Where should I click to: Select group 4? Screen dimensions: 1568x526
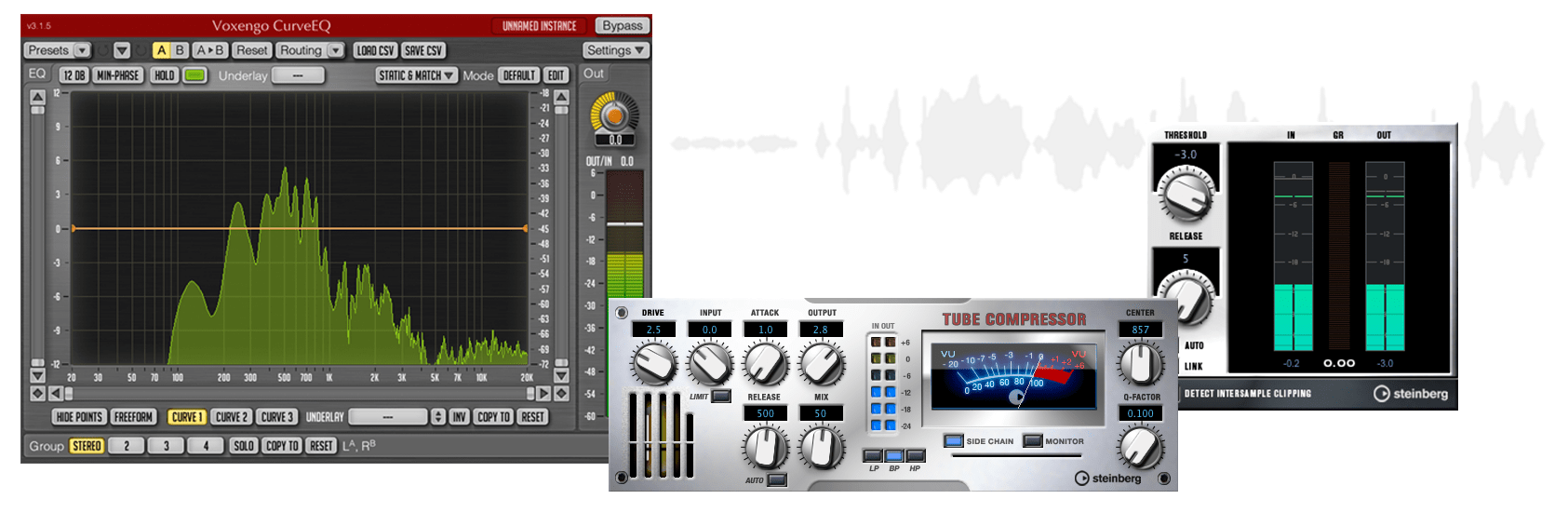tap(207, 446)
